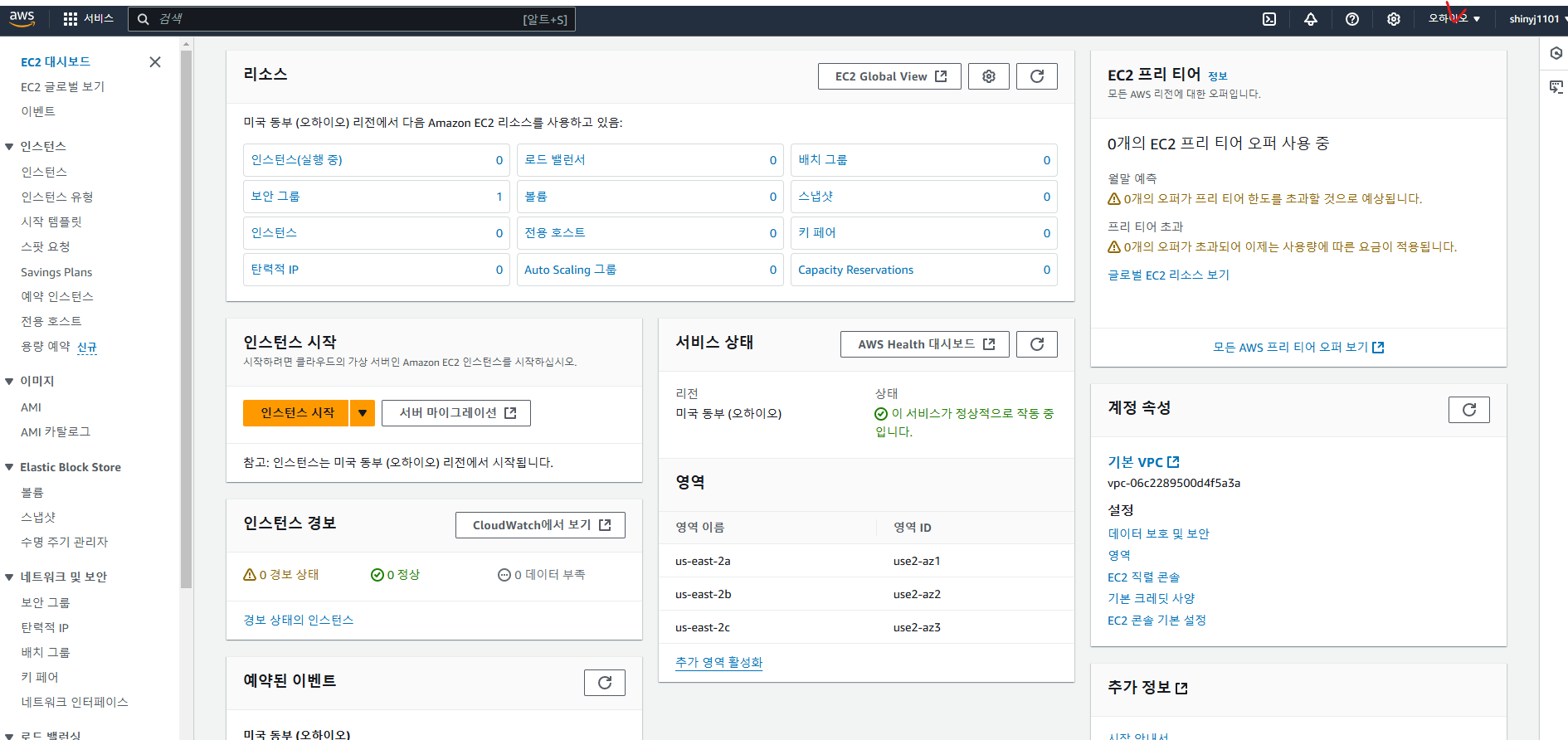Open 인스턴스(실행 중) resource tile
Image resolution: width=1568 pixels, height=740 pixels.
pos(377,160)
